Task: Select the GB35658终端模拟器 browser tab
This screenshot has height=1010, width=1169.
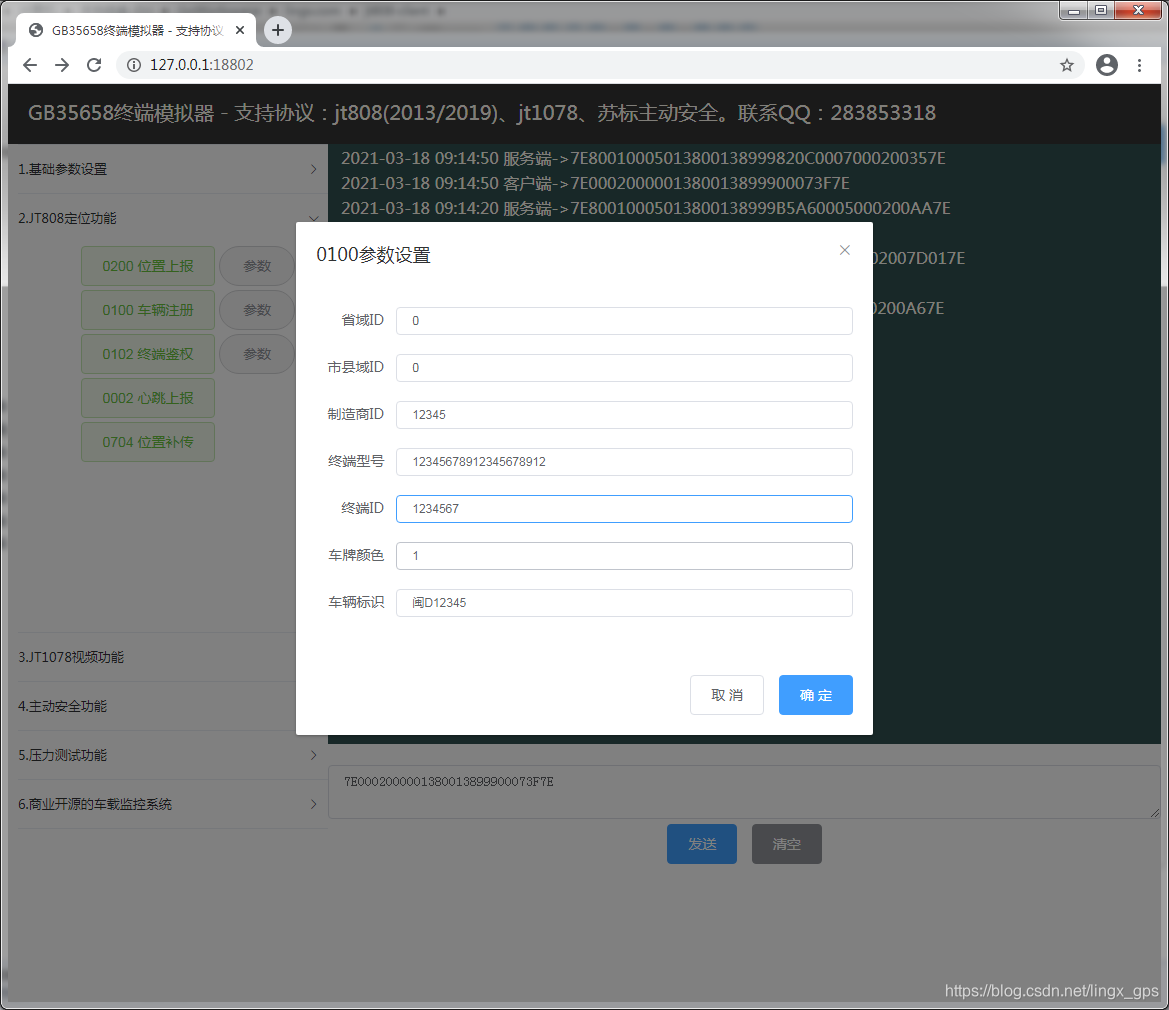Action: tap(136, 31)
